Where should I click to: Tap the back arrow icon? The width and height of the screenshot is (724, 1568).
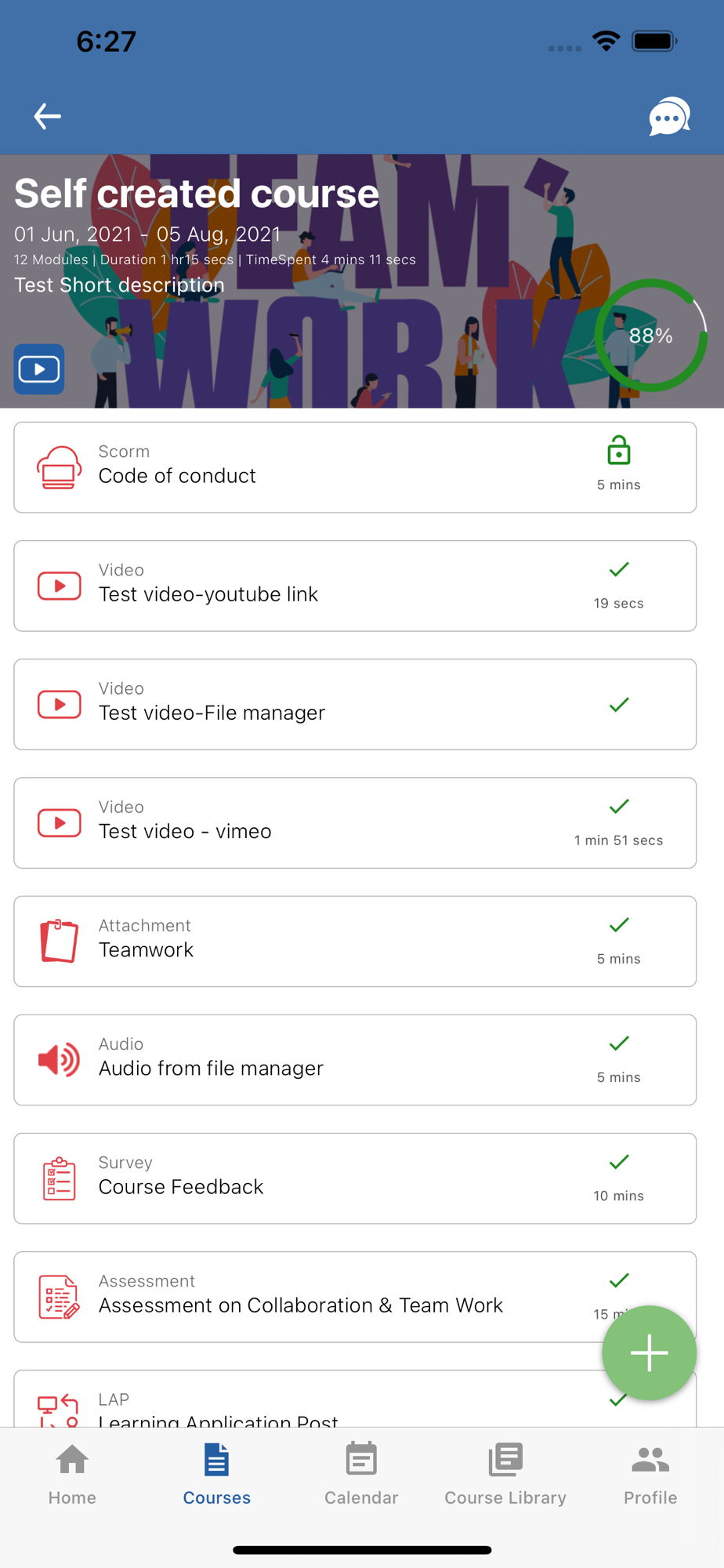(x=47, y=117)
